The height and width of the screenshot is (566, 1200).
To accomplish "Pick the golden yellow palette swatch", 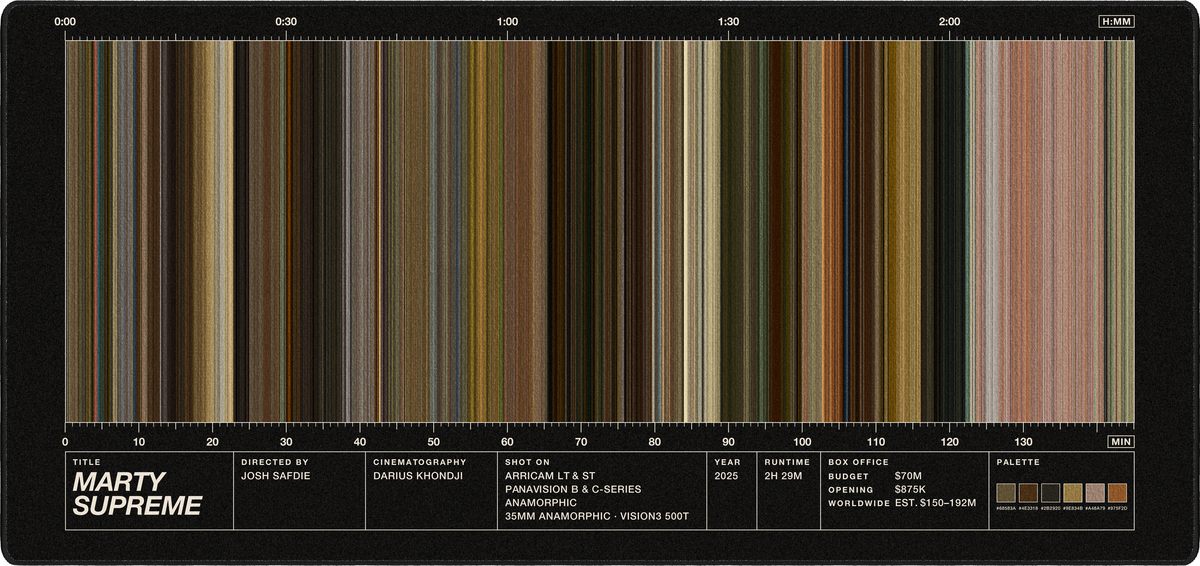I will point(1073,493).
